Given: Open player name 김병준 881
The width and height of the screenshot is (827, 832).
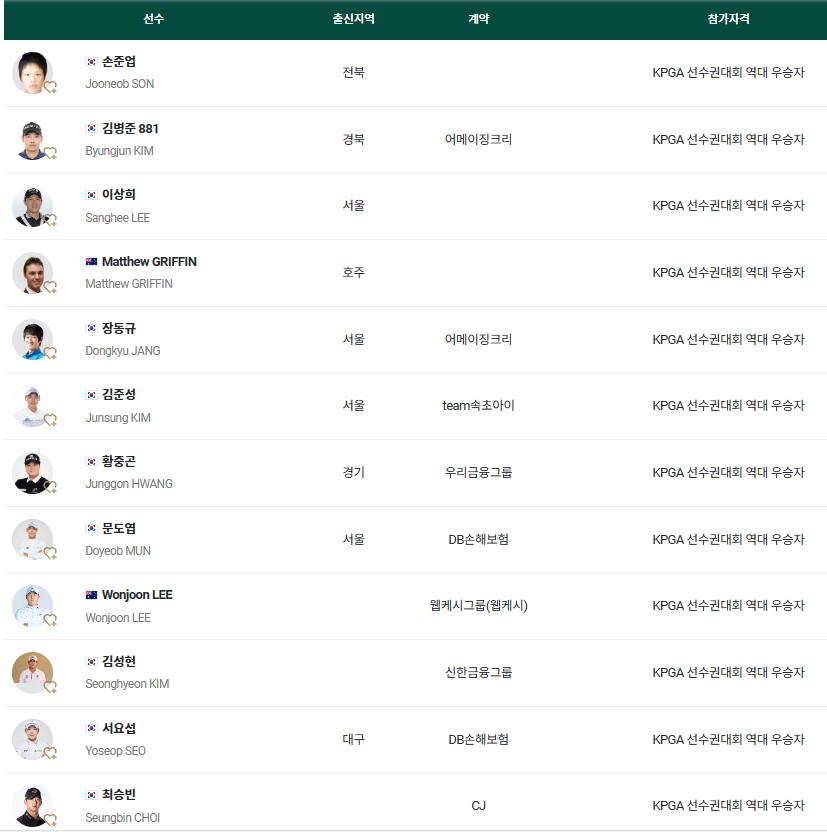Looking at the screenshot, I should 130,128.
